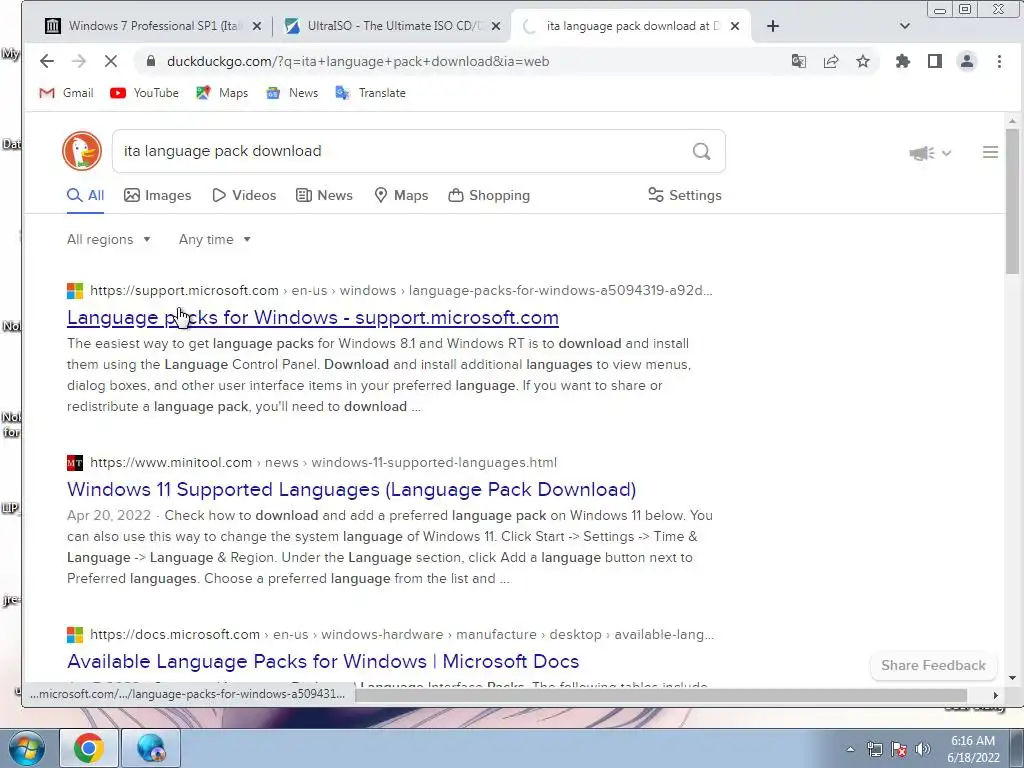Open the translate page icon
Viewport: 1024px width, 768px height.
point(799,61)
